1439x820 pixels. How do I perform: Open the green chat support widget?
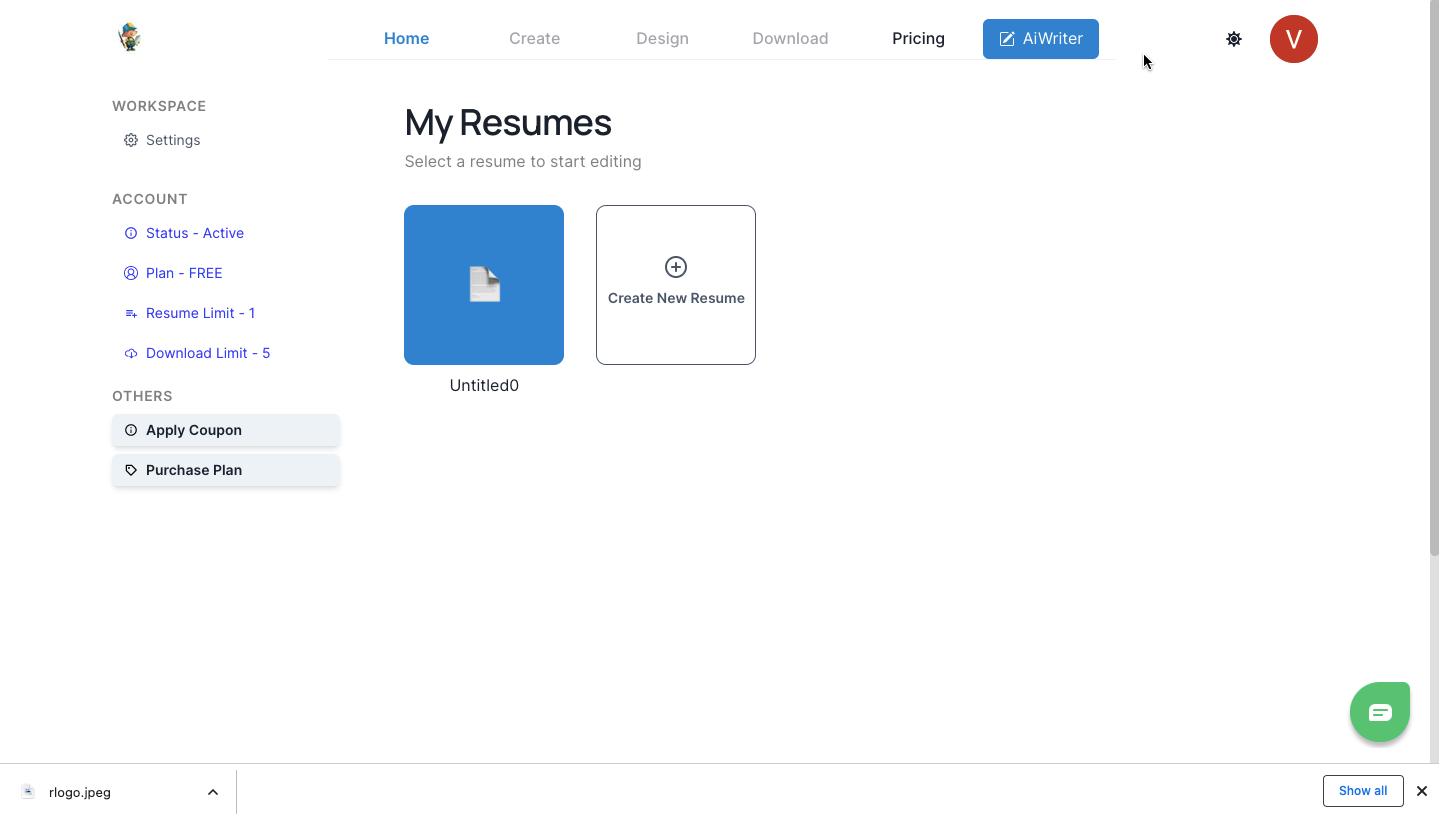[1379, 711]
